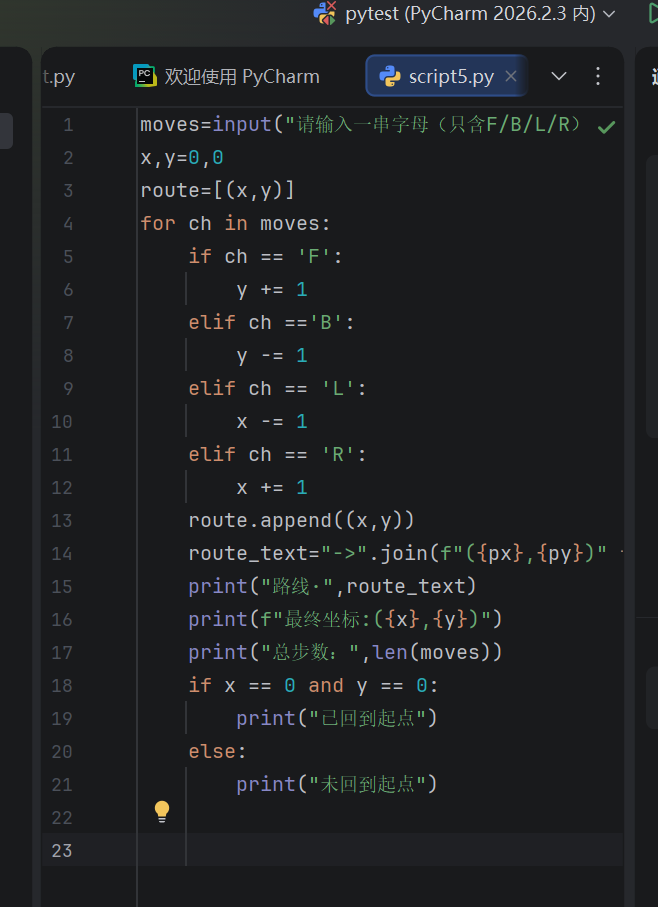658x907 pixels.
Task: Click the print("总步数：",len(moves)) line
Action: (x=345, y=652)
